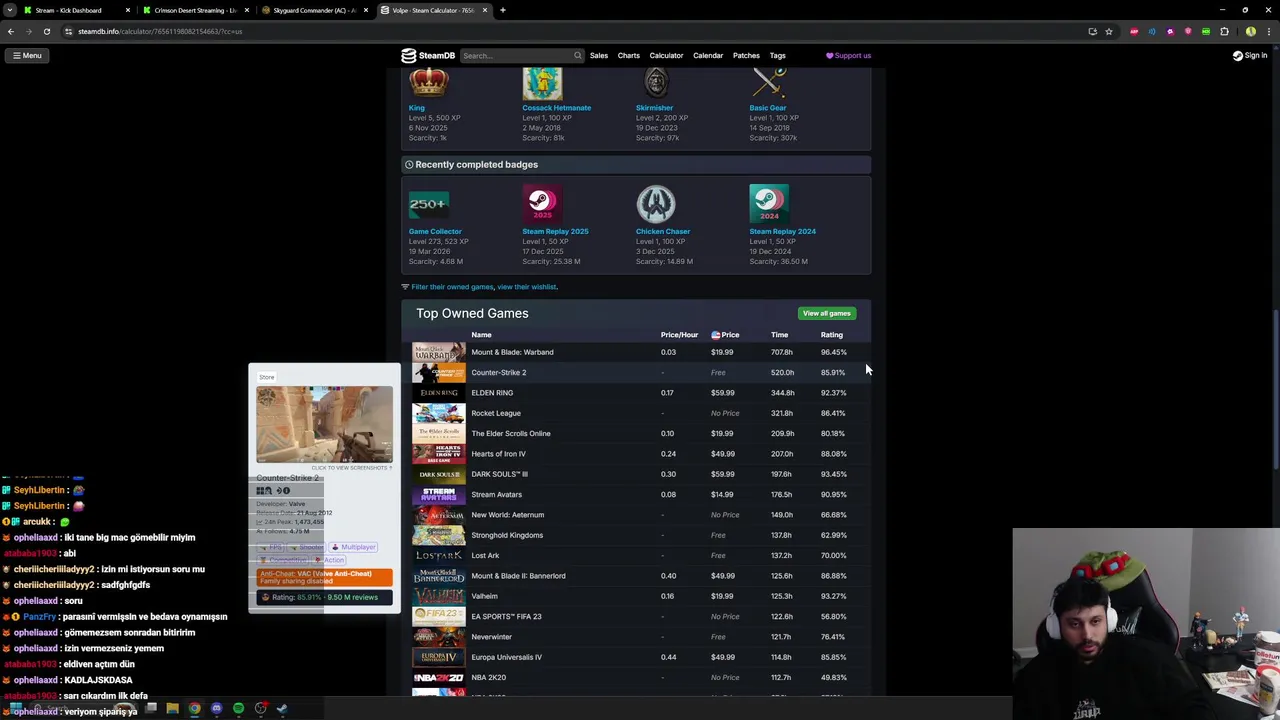The height and width of the screenshot is (720, 1280).
Task: Open File Explorer from the taskbar
Action: [172, 708]
